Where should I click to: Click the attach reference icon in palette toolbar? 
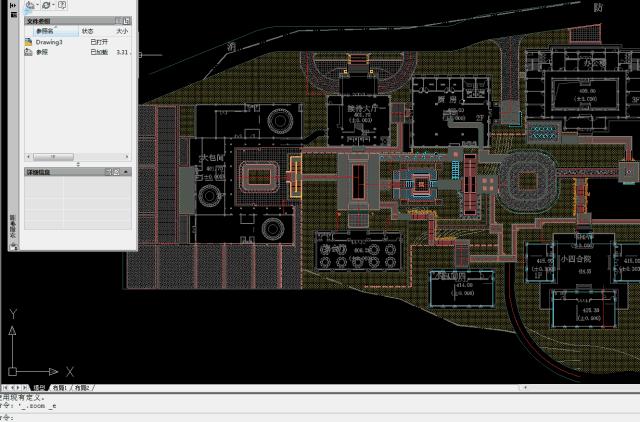(29, 5)
